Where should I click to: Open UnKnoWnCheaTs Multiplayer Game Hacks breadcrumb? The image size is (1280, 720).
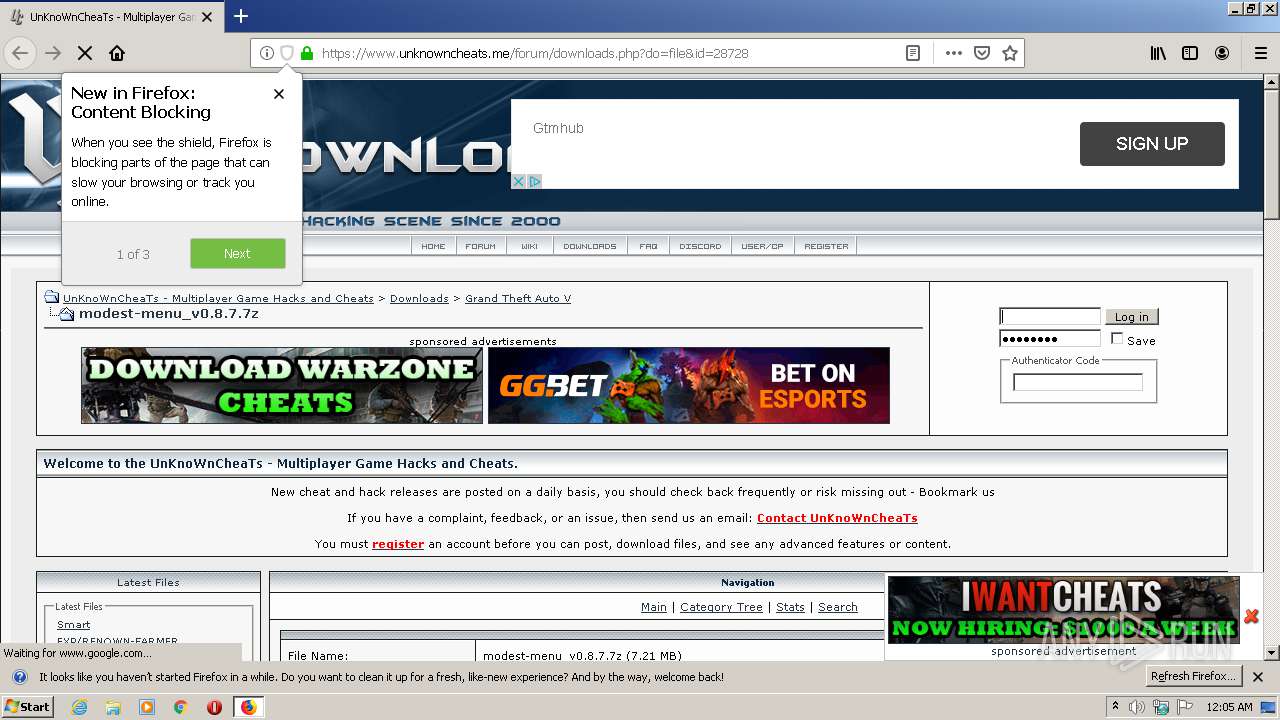(218, 298)
